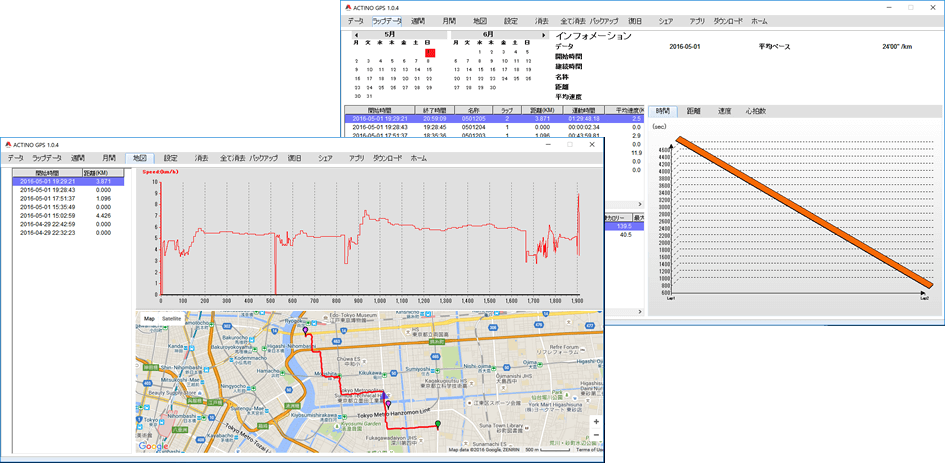The height and width of the screenshot is (463, 945).
Task: Click the orange line in the time chart
Action: 806,213
